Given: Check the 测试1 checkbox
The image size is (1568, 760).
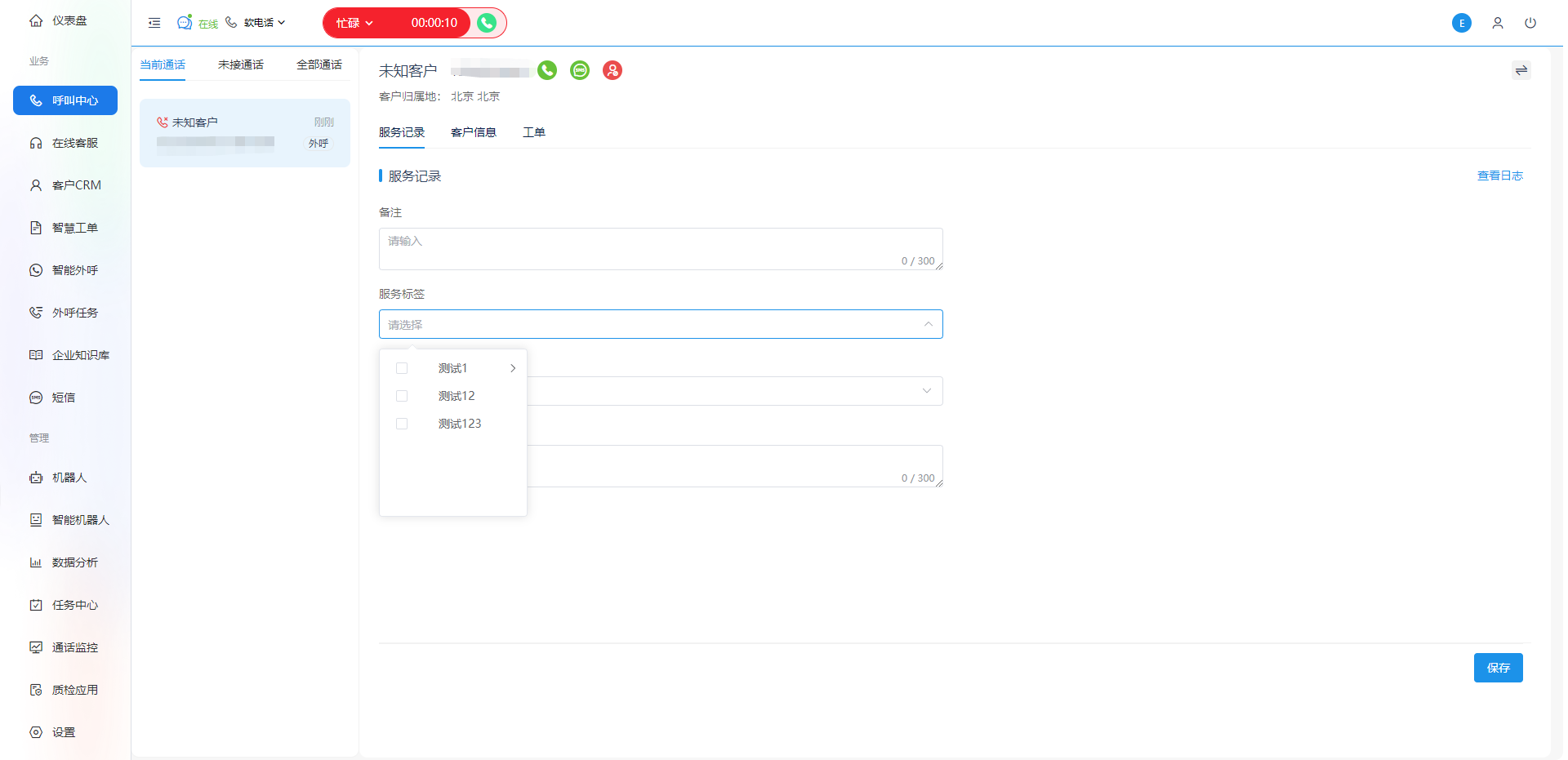Looking at the screenshot, I should coord(402,368).
